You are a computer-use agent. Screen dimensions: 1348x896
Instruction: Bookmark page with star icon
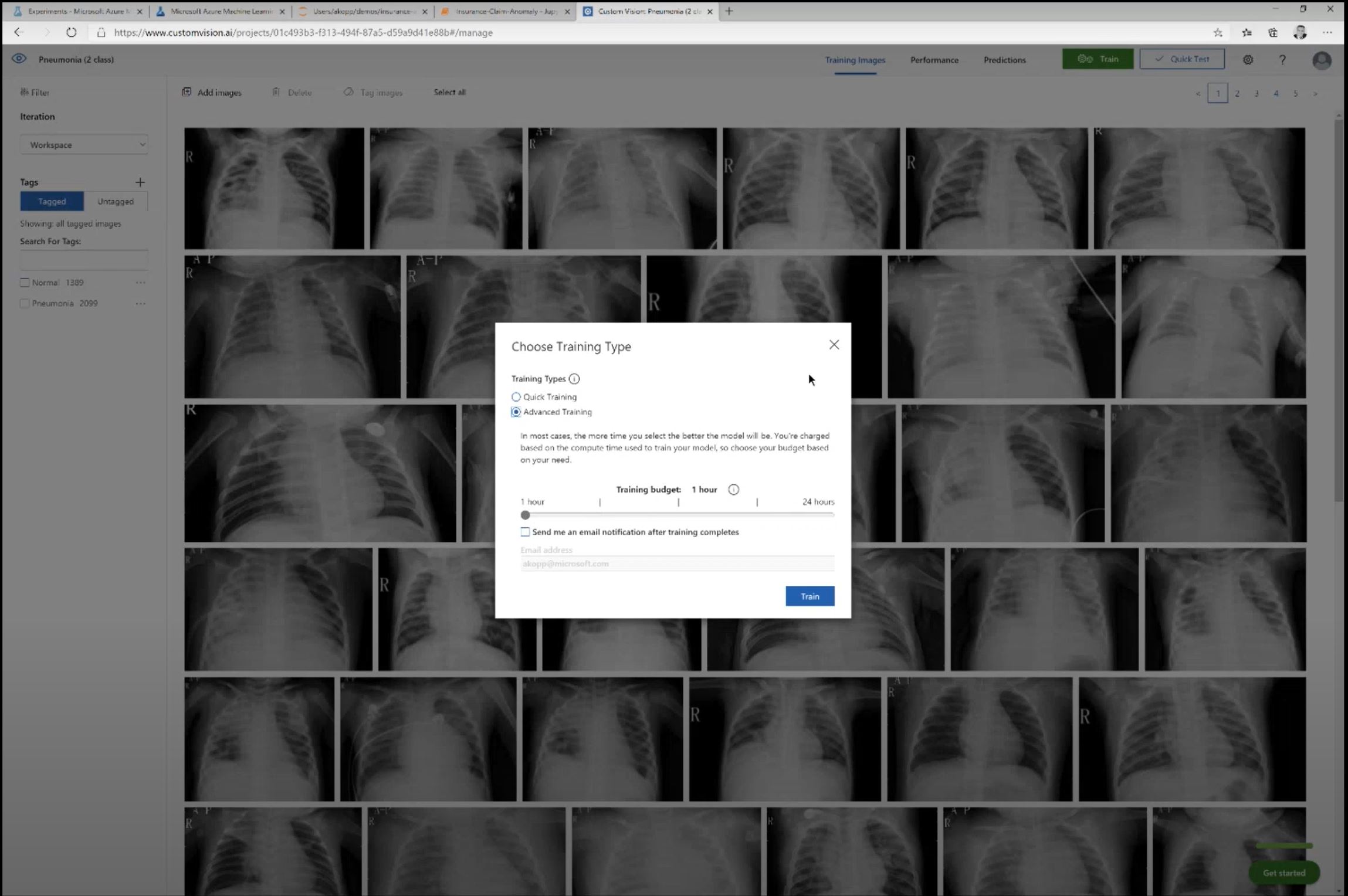[1218, 33]
